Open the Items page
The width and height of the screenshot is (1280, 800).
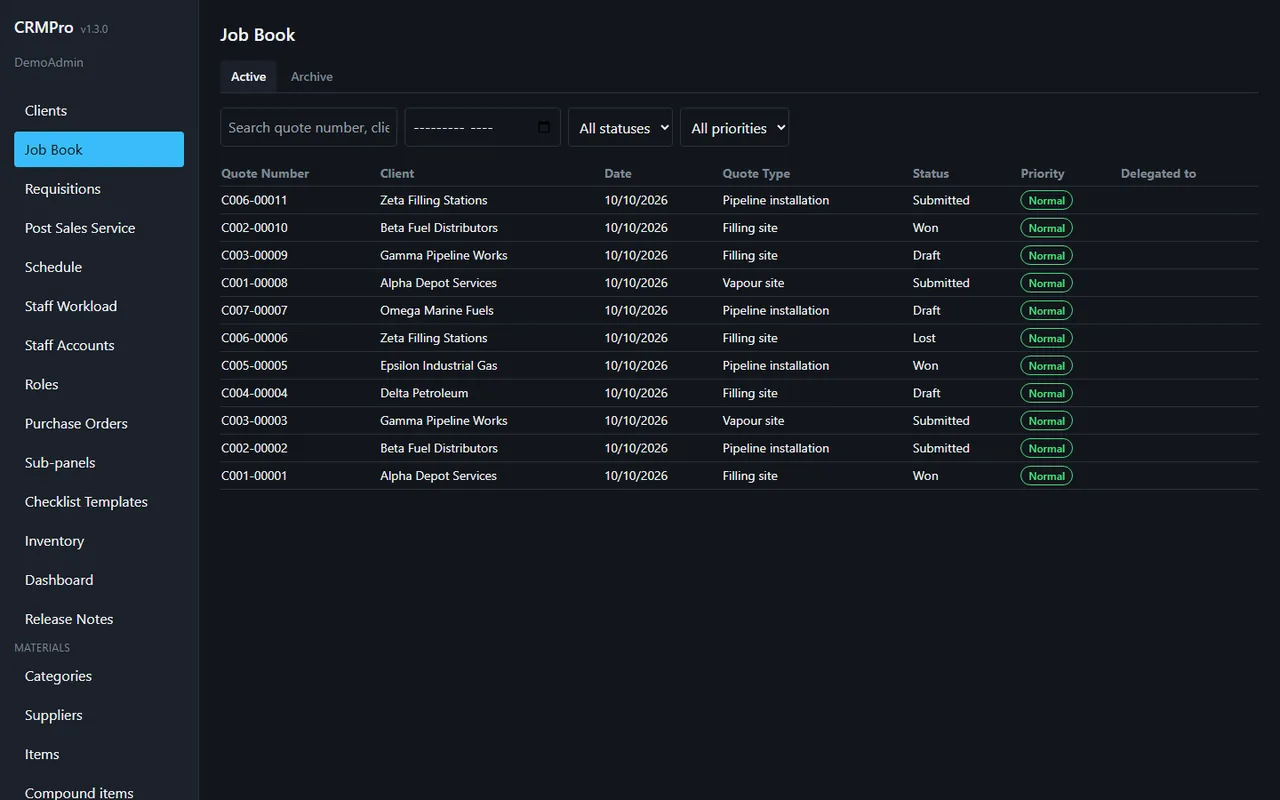coord(99,754)
